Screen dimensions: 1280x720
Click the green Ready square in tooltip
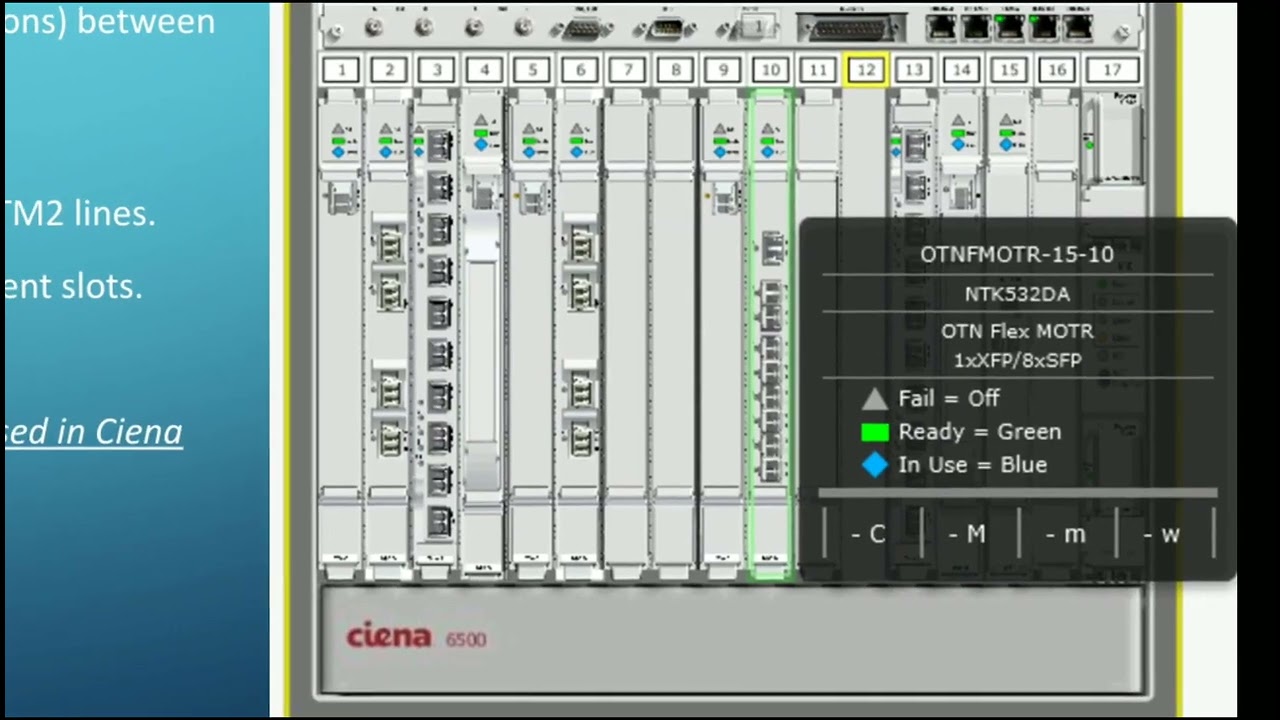click(x=875, y=432)
